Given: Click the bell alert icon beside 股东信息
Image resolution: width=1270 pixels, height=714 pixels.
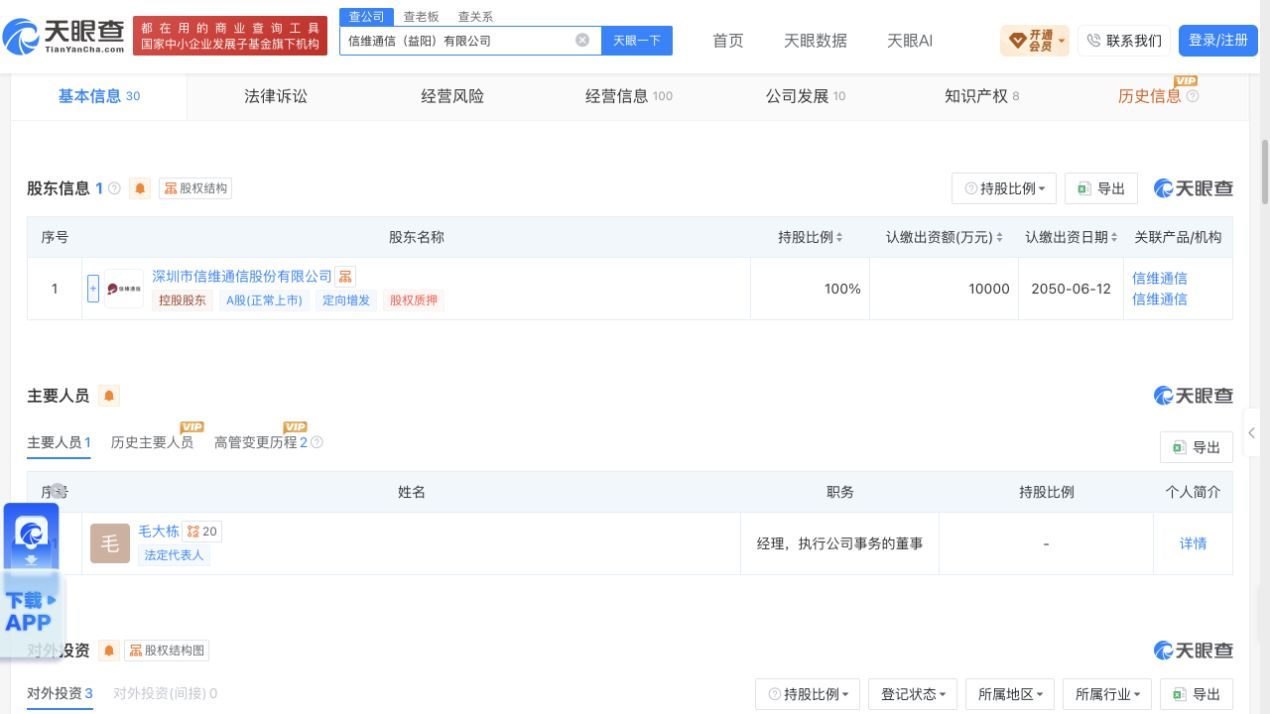Looking at the screenshot, I should coord(140,188).
